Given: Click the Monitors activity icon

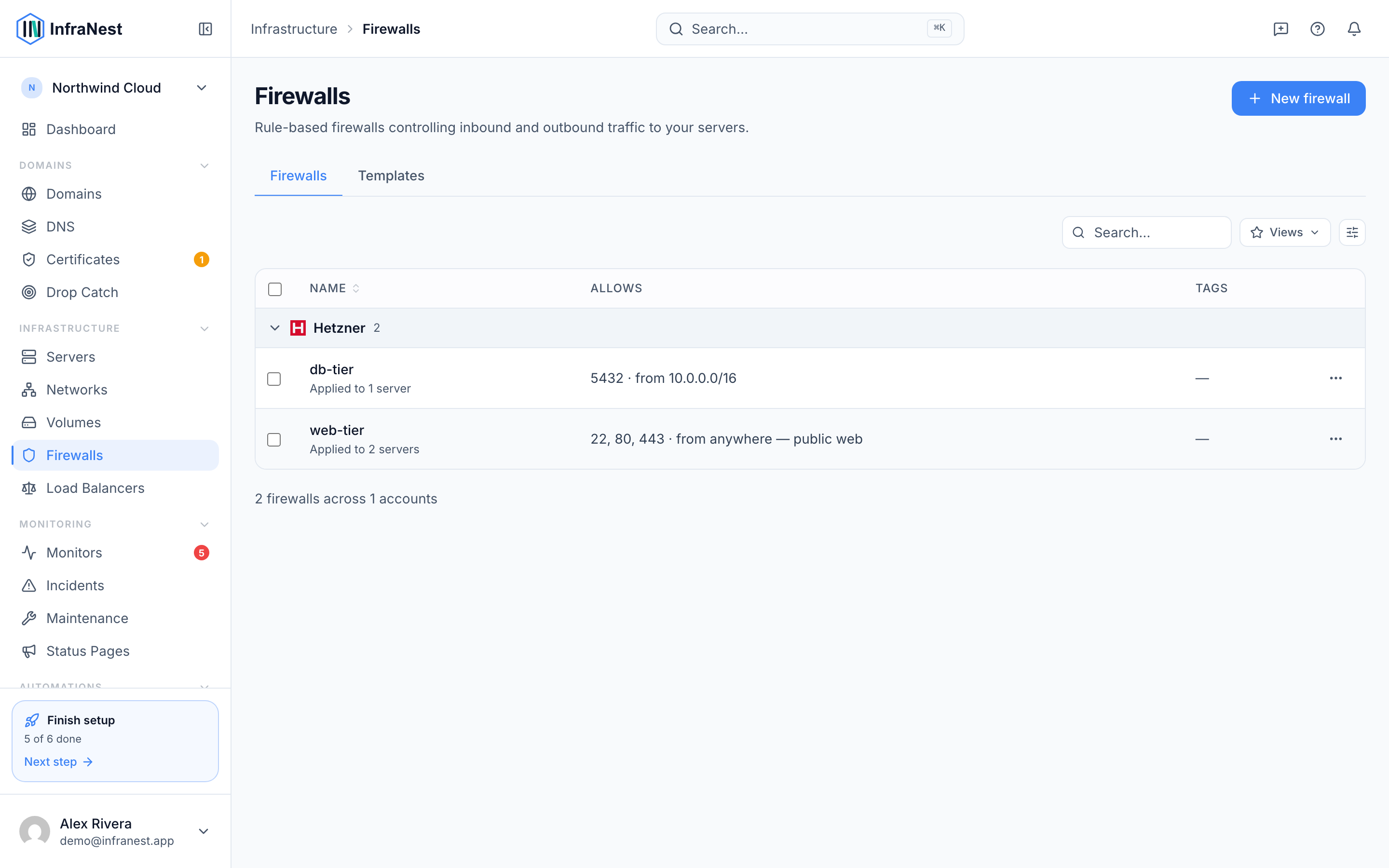Looking at the screenshot, I should pos(29,553).
